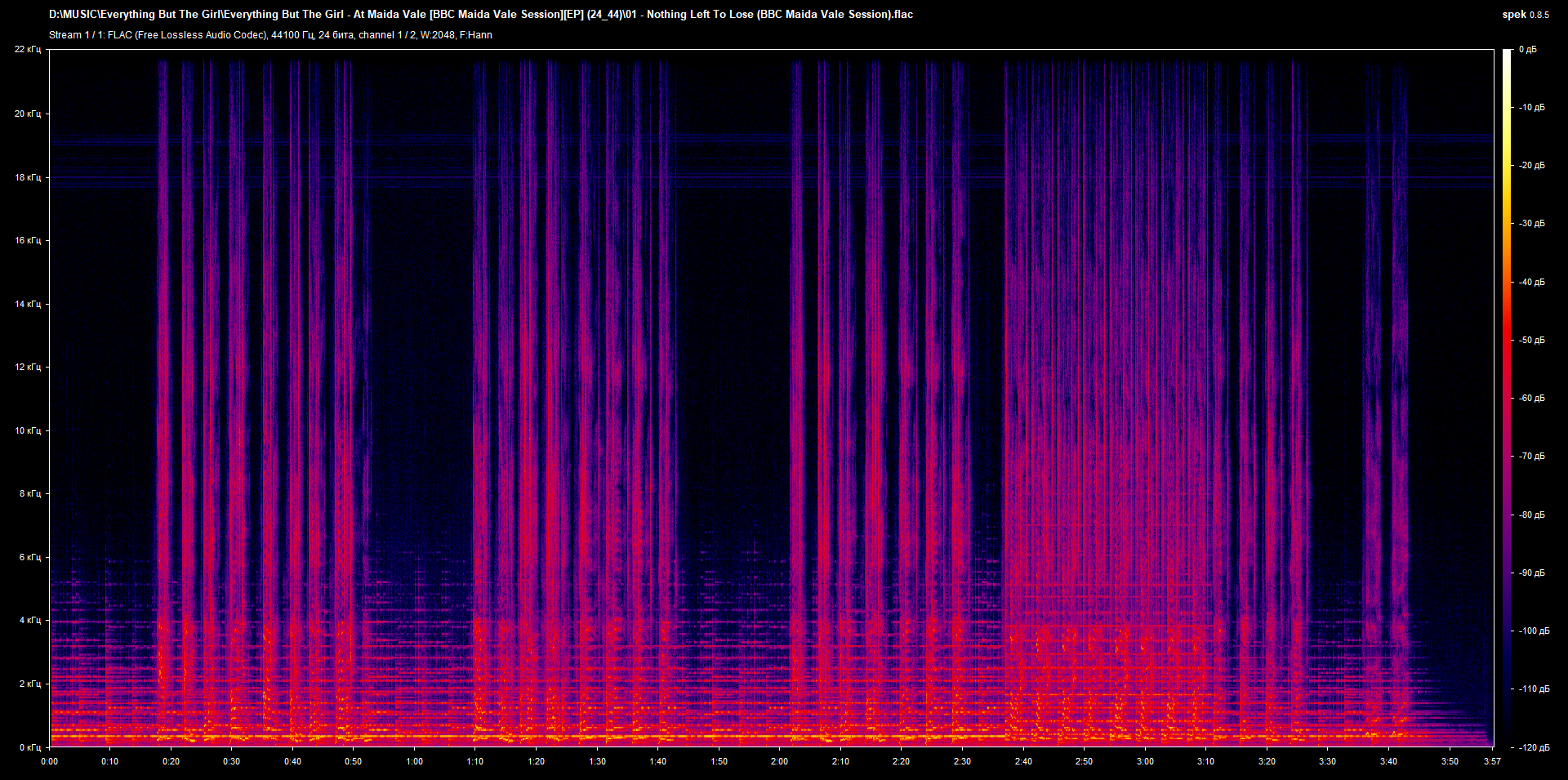Select the 0:30 time axis marker

click(232, 761)
